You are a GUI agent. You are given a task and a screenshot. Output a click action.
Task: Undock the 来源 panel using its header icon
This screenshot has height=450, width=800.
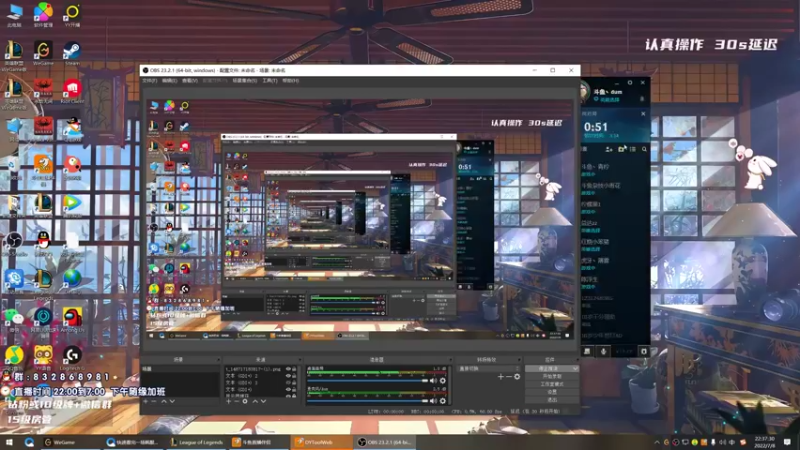(x=300, y=360)
